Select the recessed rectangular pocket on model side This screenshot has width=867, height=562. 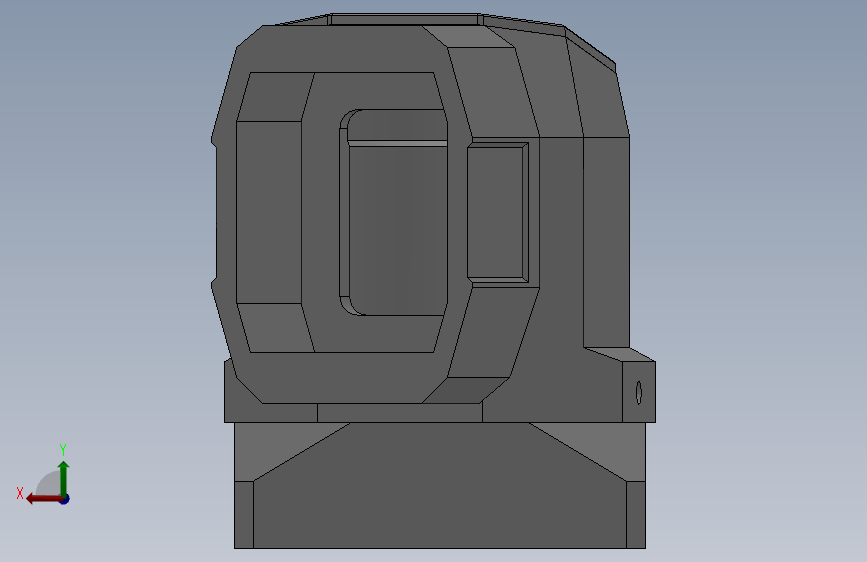[x=498, y=212]
